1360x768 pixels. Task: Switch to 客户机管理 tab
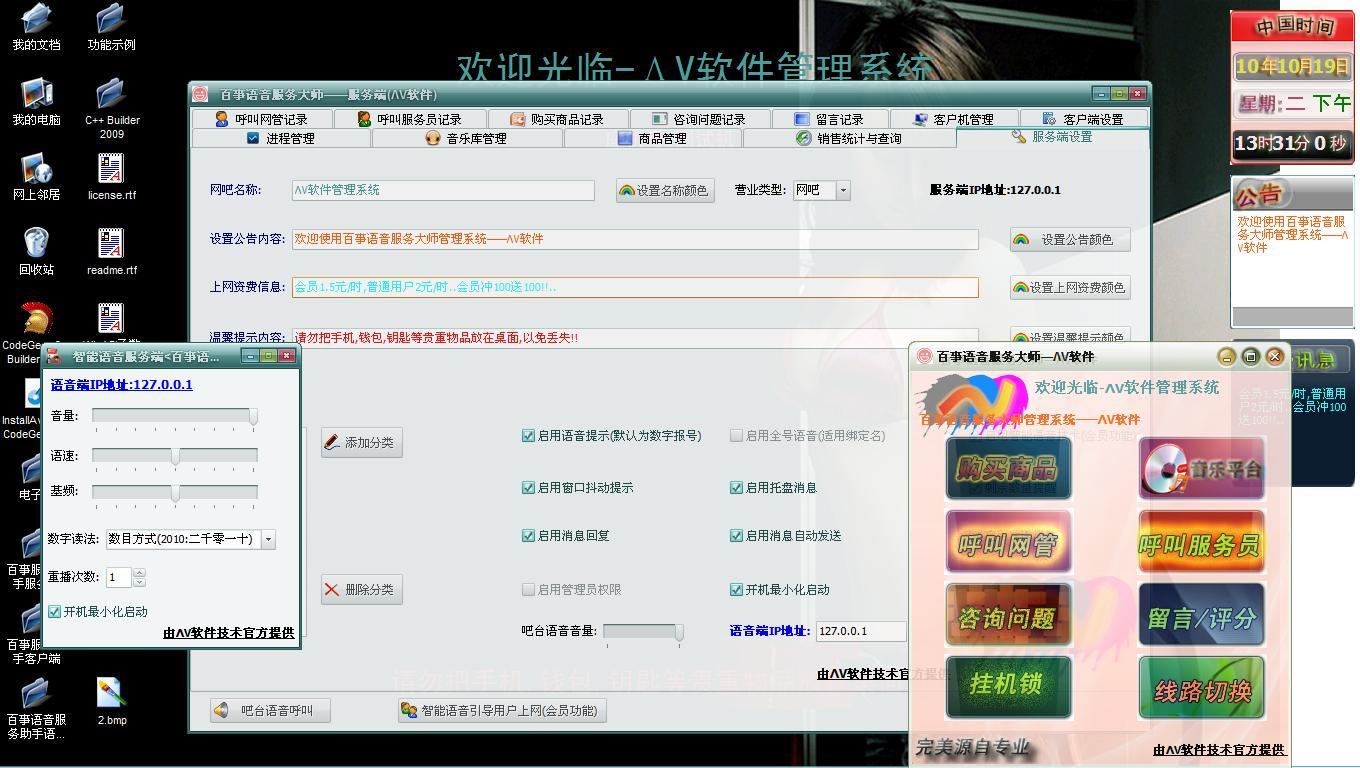[x=953, y=119]
